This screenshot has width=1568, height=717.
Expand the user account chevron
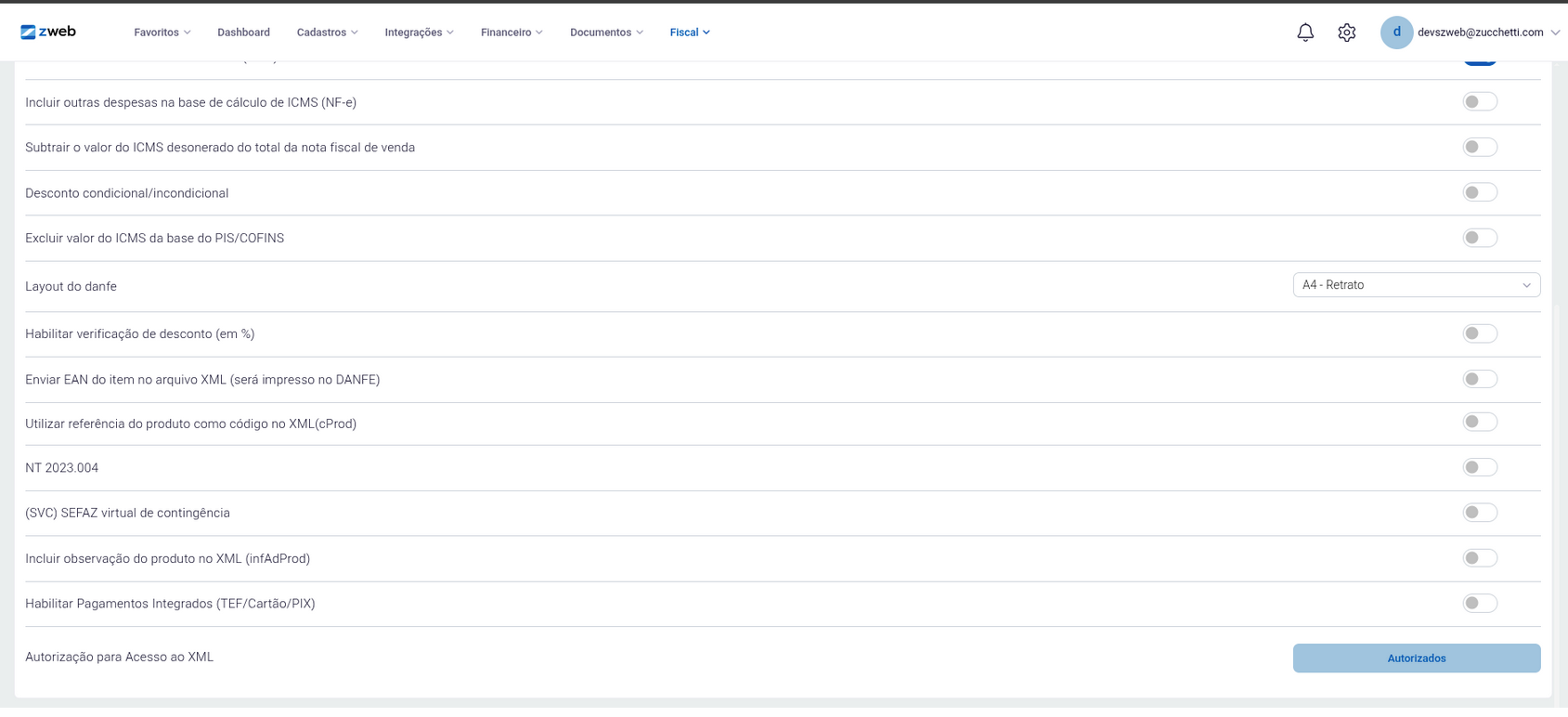coord(1555,33)
